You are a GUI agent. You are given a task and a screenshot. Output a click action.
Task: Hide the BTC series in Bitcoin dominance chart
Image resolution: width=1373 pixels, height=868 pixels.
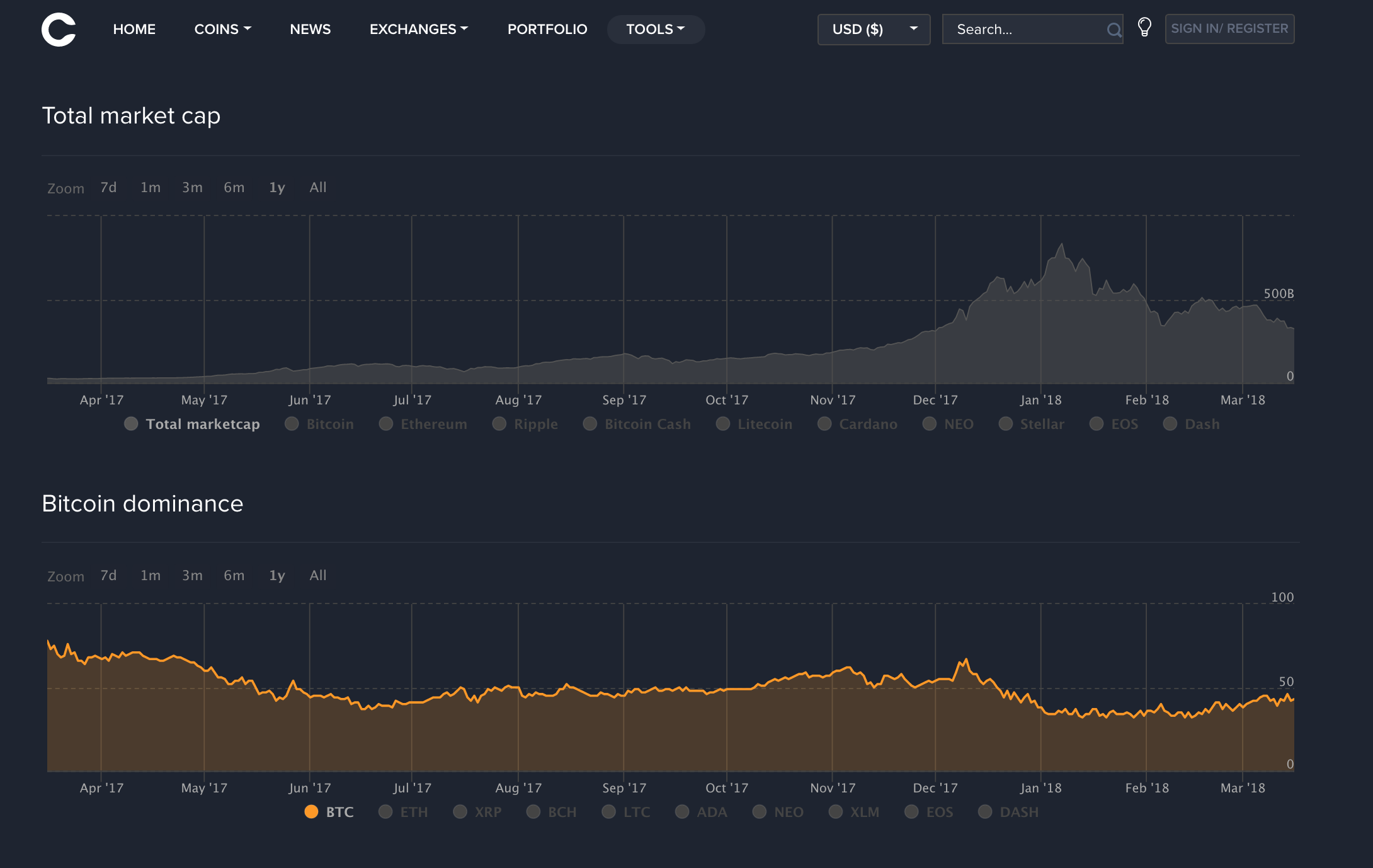[329, 812]
